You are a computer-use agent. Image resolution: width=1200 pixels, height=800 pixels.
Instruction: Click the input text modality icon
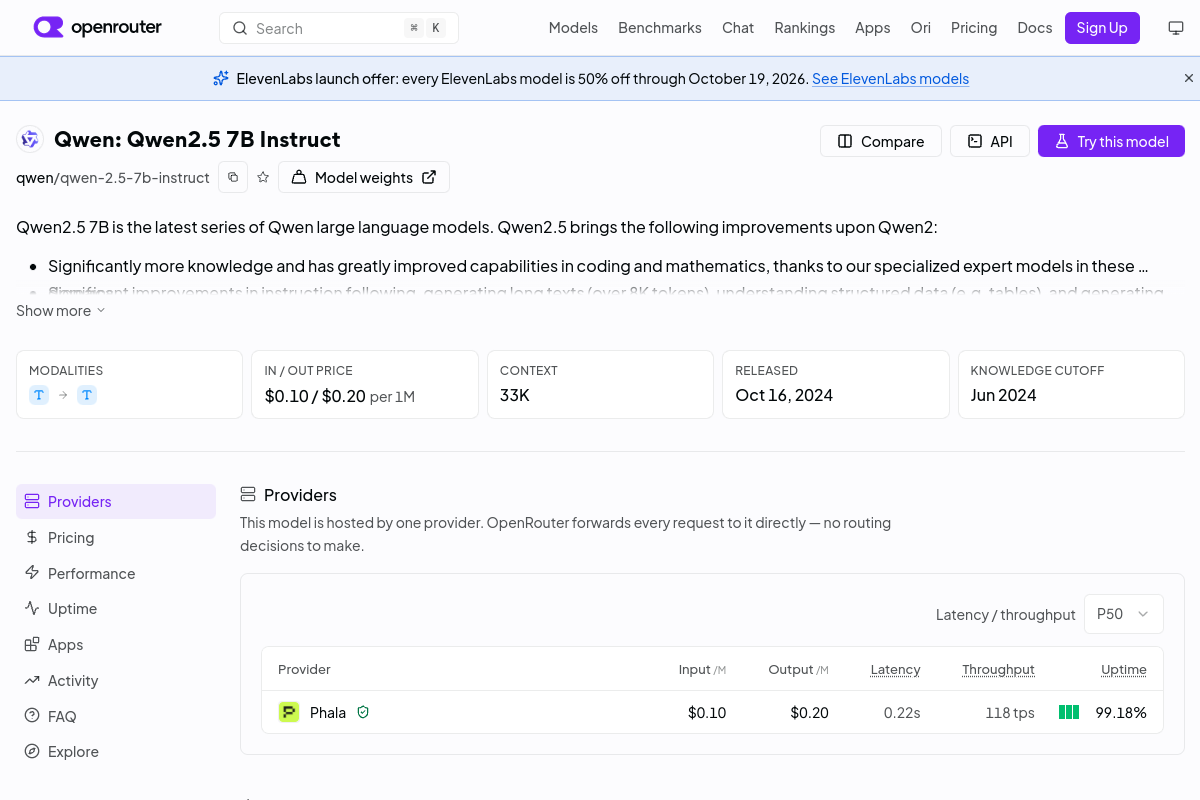point(39,395)
